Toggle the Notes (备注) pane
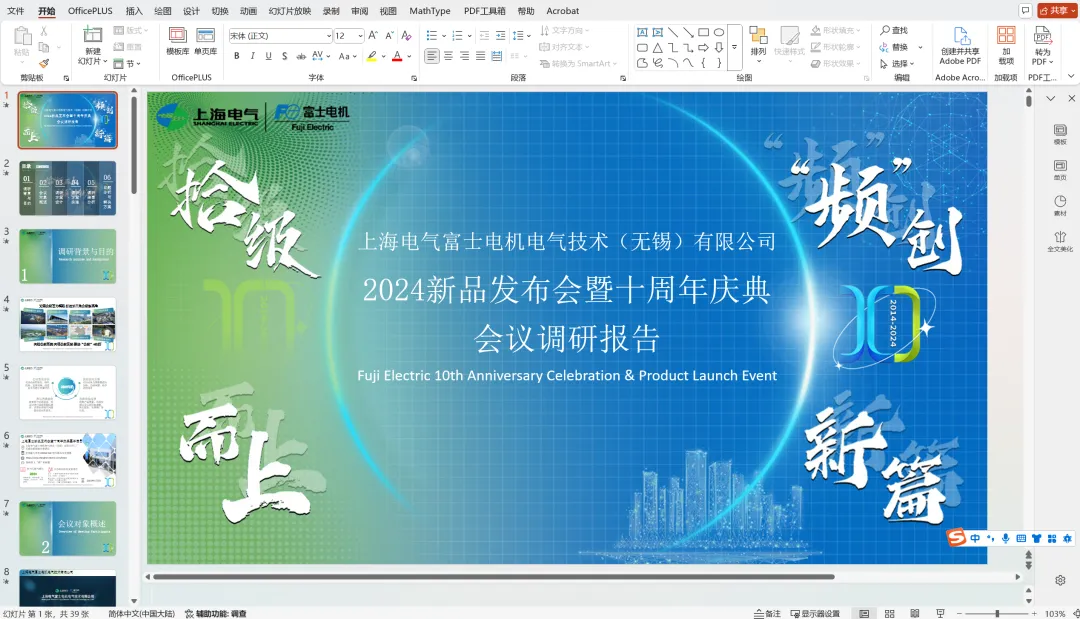1080x619 pixels. (767, 613)
